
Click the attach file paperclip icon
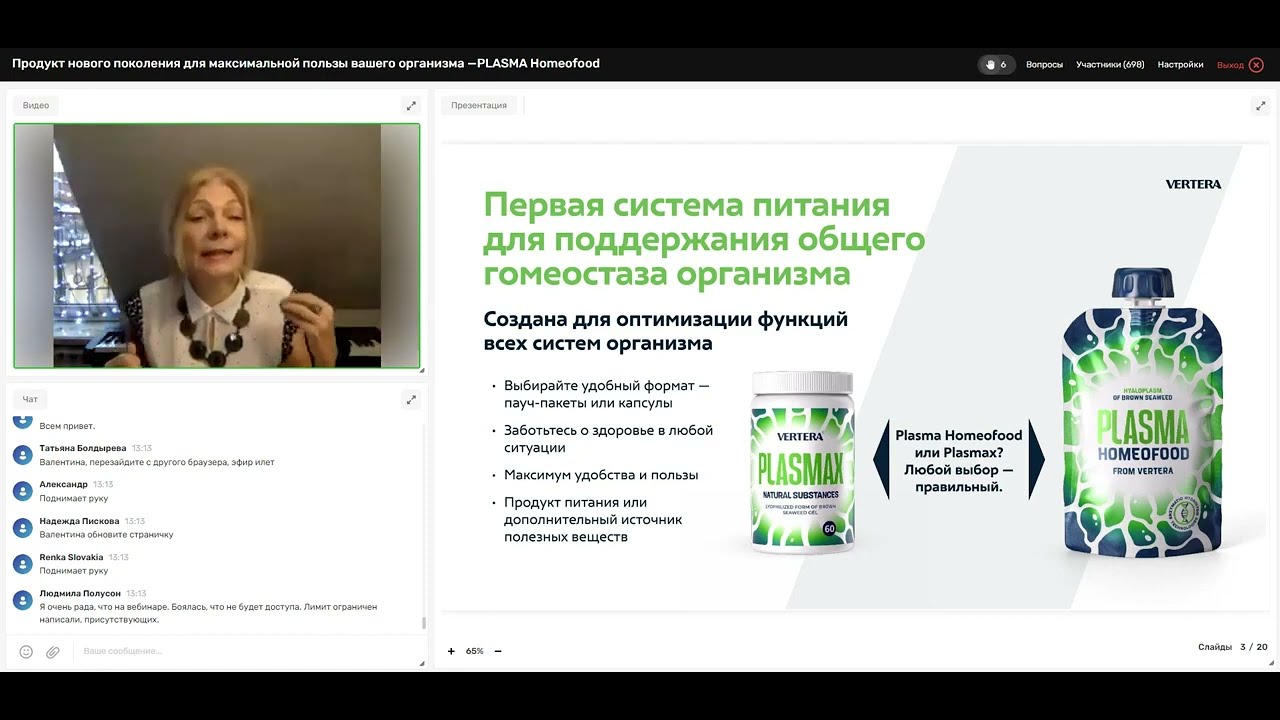pos(53,651)
